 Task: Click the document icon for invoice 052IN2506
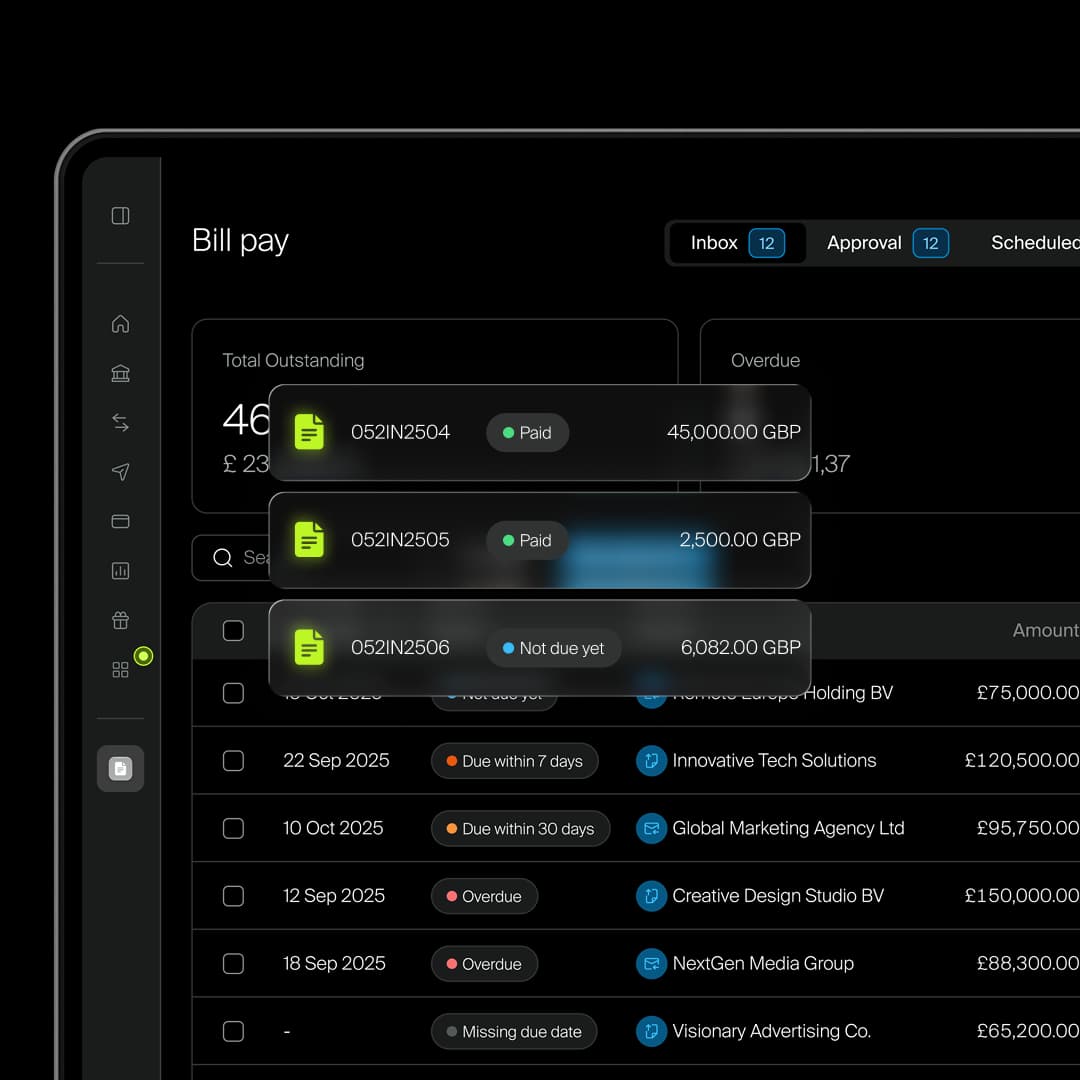pos(309,647)
